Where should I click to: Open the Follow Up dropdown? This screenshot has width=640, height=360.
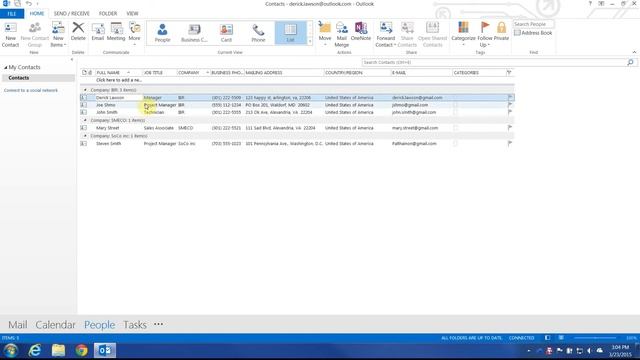click(x=485, y=35)
